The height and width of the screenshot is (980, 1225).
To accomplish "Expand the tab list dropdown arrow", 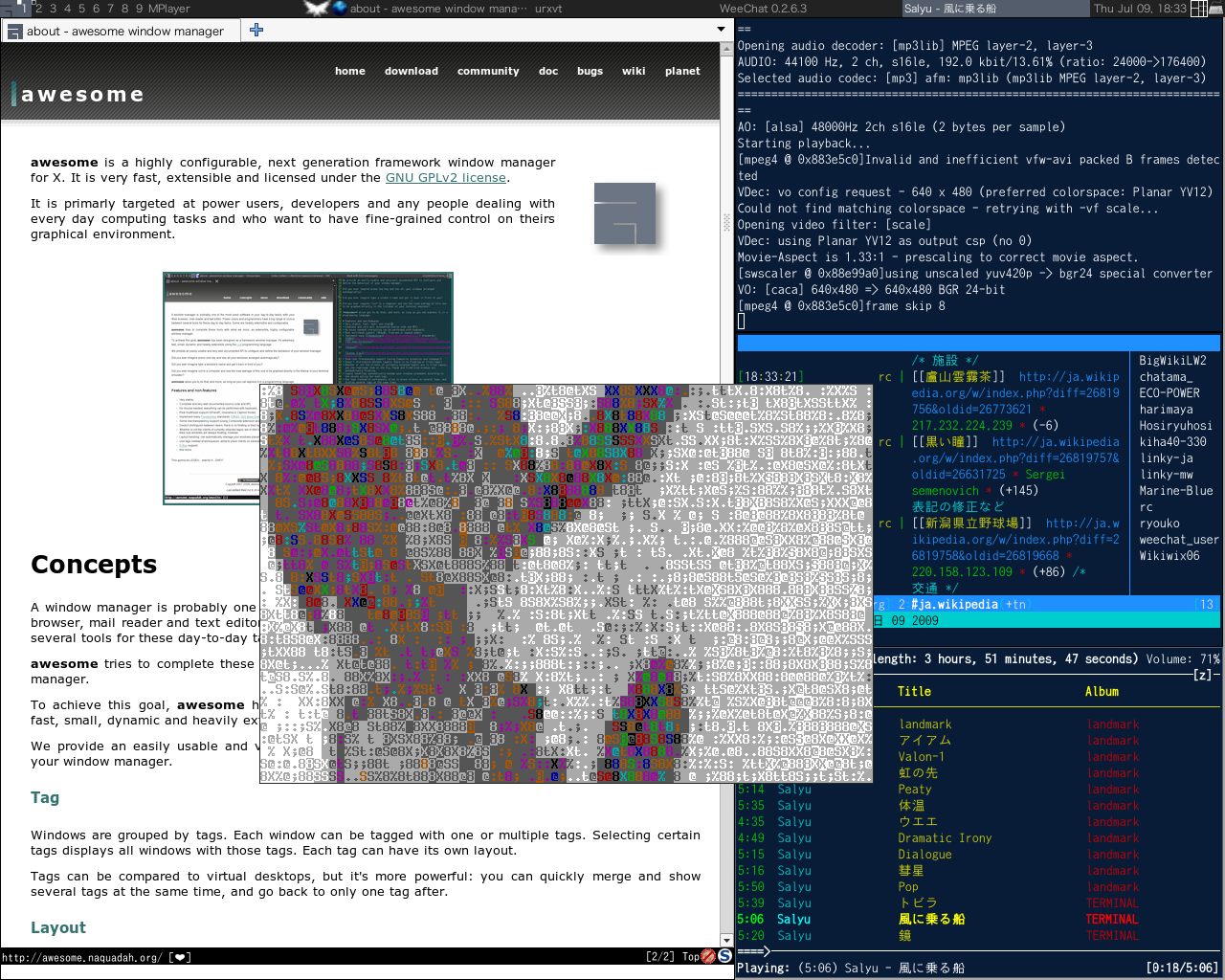I will [721, 30].
